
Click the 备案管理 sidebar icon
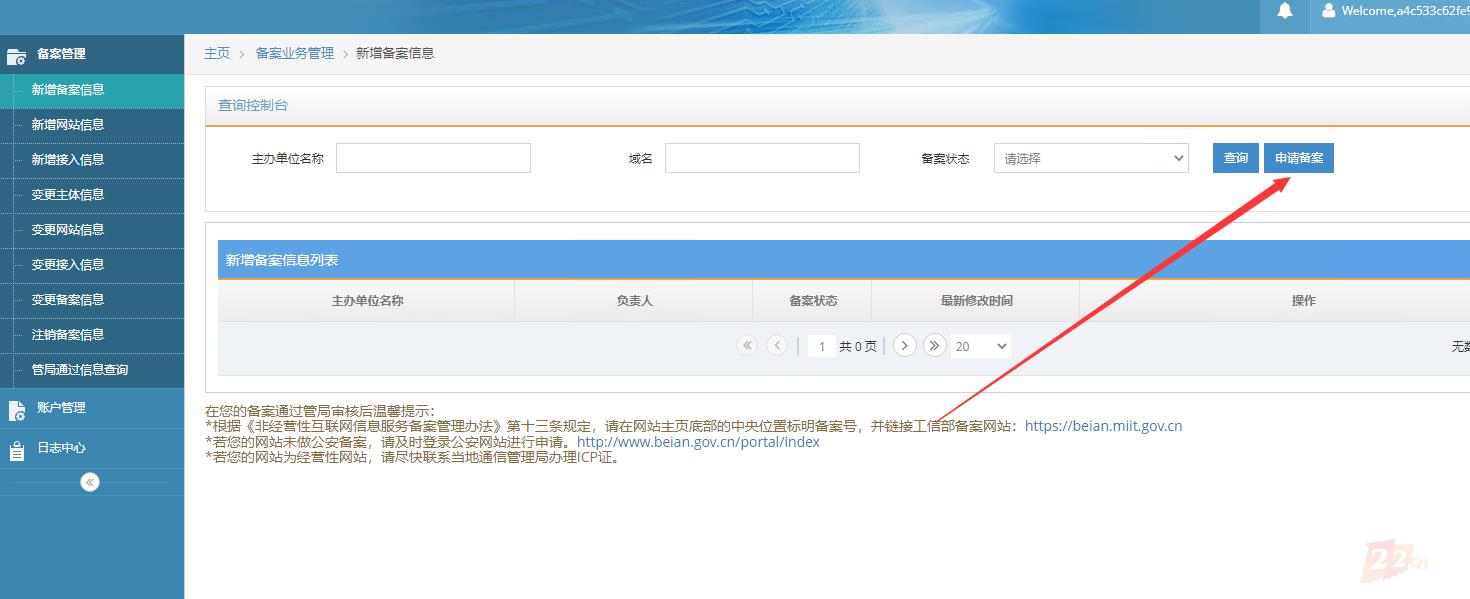pos(17,55)
